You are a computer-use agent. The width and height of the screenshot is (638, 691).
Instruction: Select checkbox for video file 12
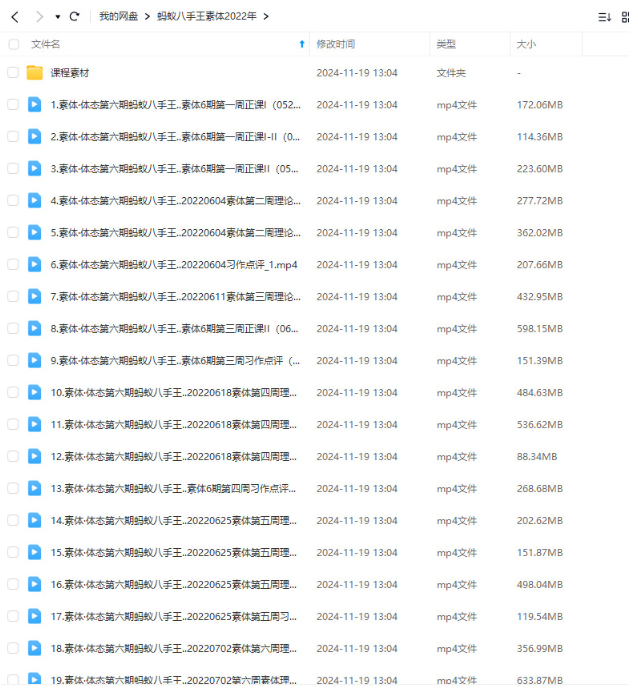click(13, 456)
